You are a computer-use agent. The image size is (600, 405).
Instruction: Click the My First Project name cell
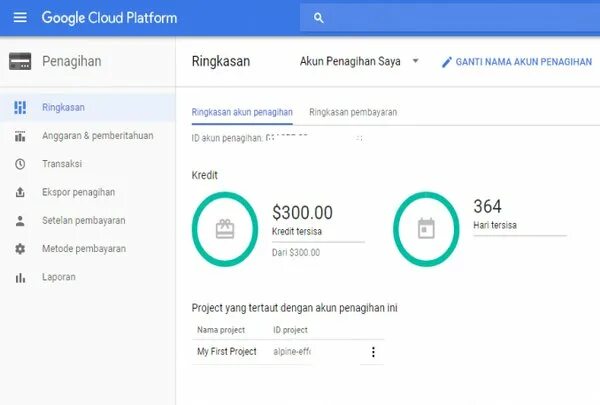[227, 351]
